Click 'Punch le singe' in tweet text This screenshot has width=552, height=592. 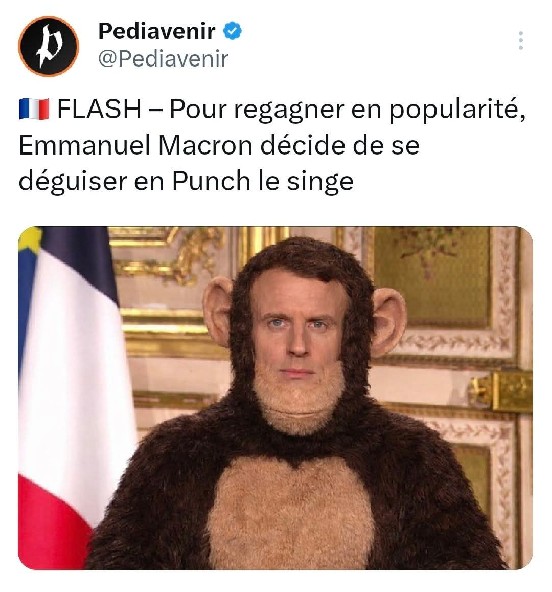coord(263,181)
